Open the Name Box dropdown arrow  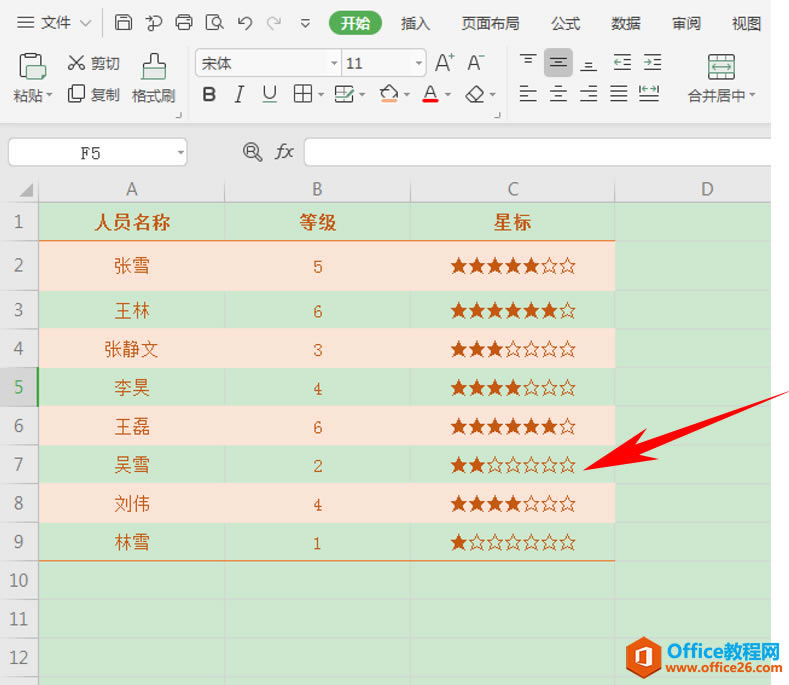point(180,152)
